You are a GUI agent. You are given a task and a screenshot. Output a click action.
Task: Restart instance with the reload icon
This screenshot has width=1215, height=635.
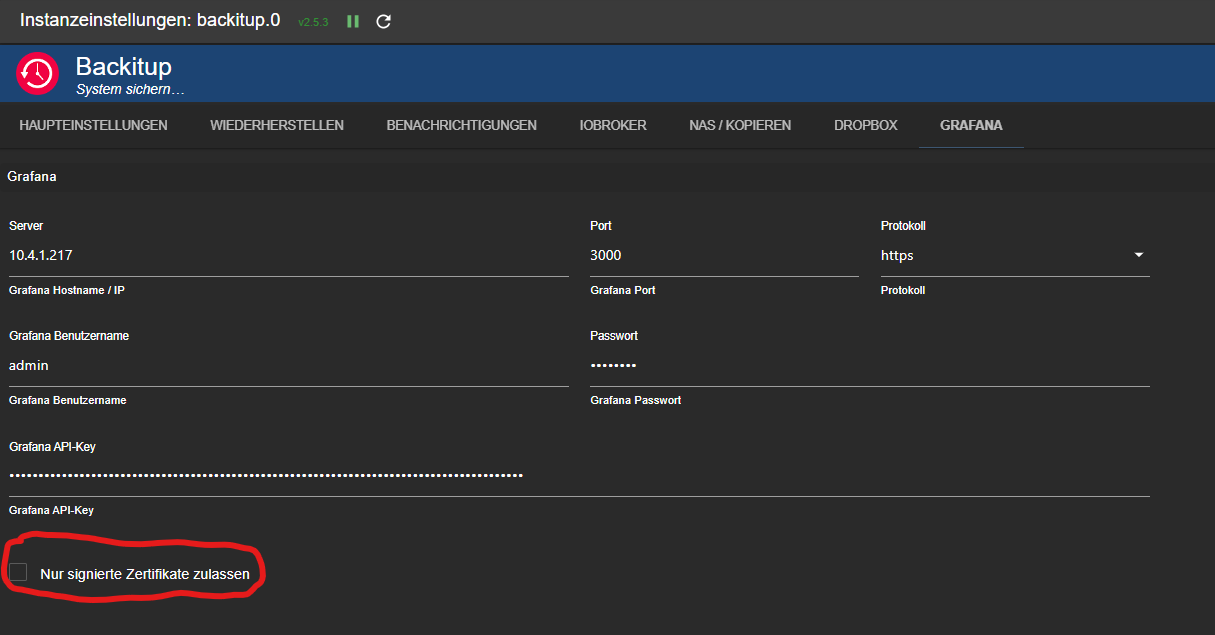point(383,21)
